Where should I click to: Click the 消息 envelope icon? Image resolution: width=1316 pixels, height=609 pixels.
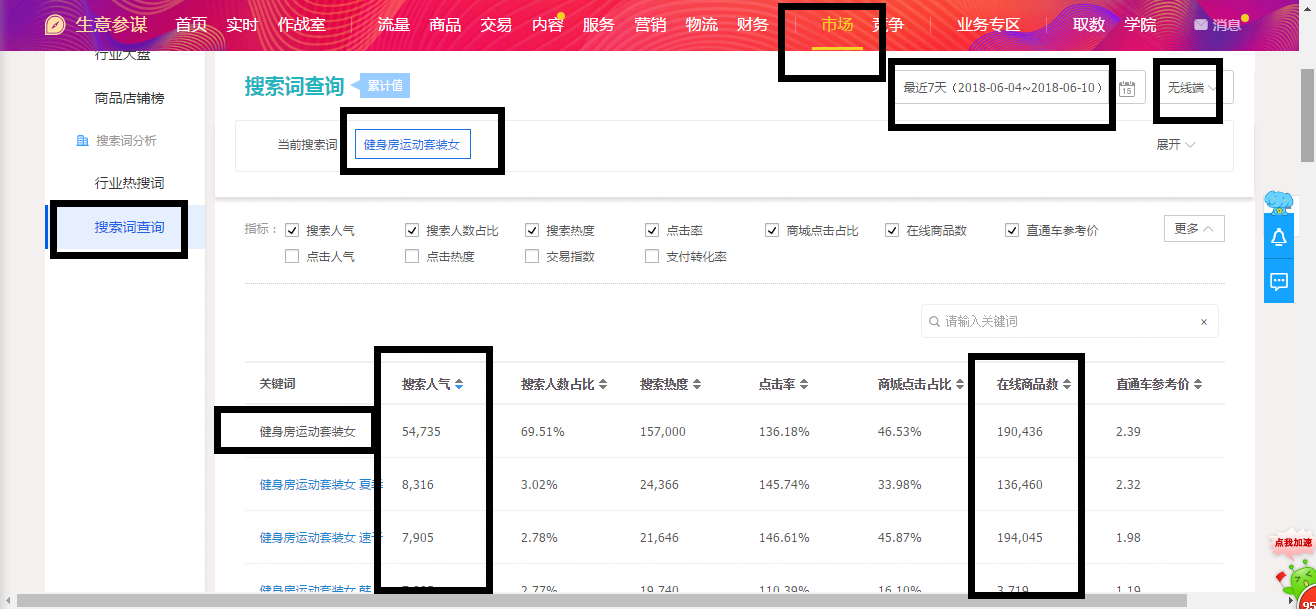pos(1200,25)
